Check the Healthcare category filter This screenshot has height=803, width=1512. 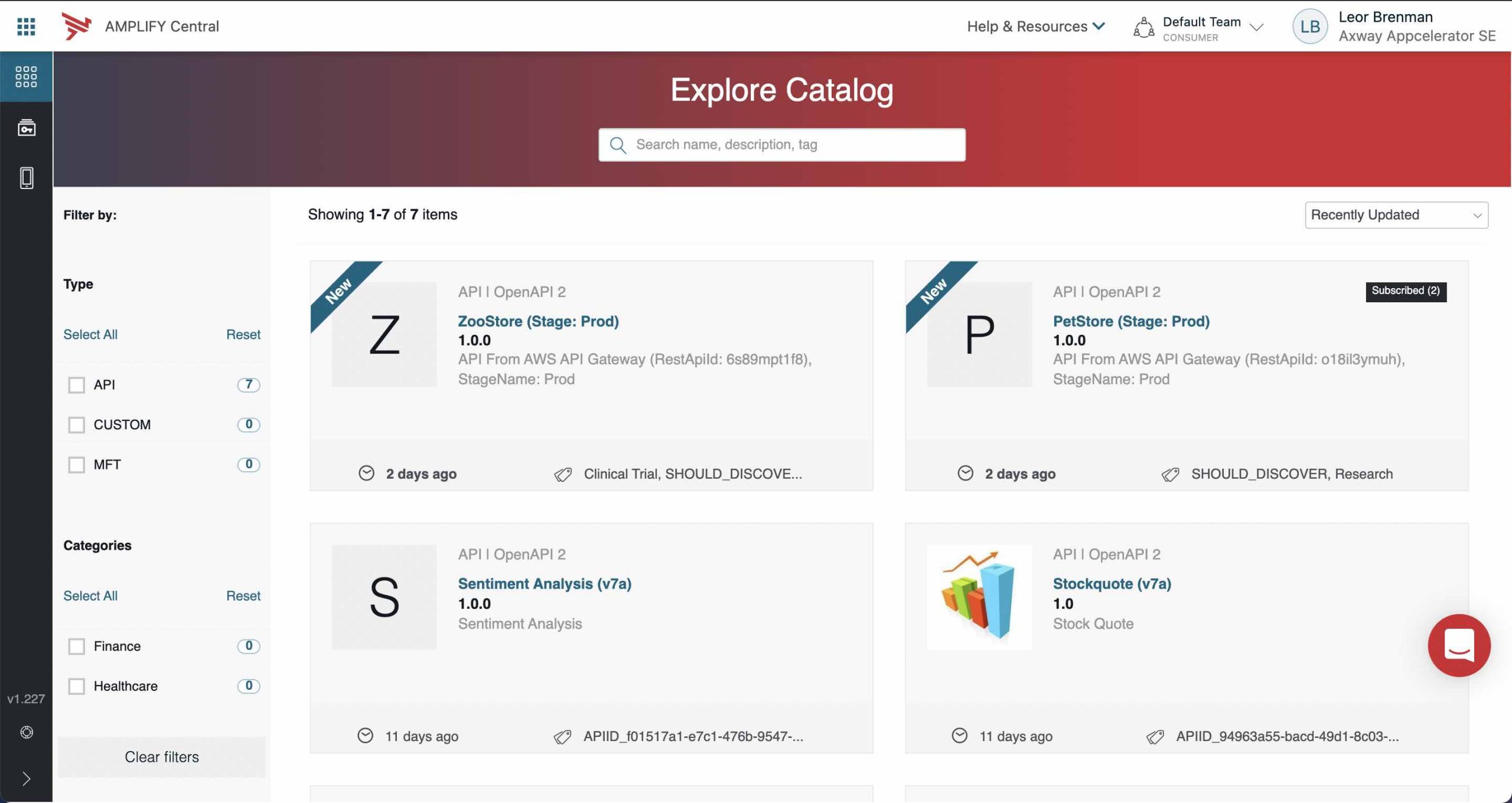click(x=76, y=686)
